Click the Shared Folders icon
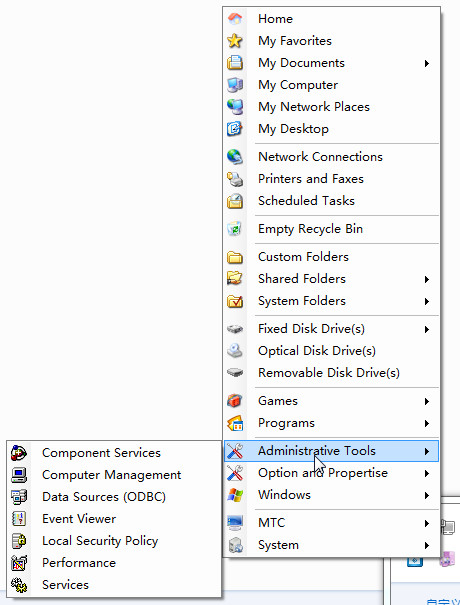 click(x=235, y=279)
